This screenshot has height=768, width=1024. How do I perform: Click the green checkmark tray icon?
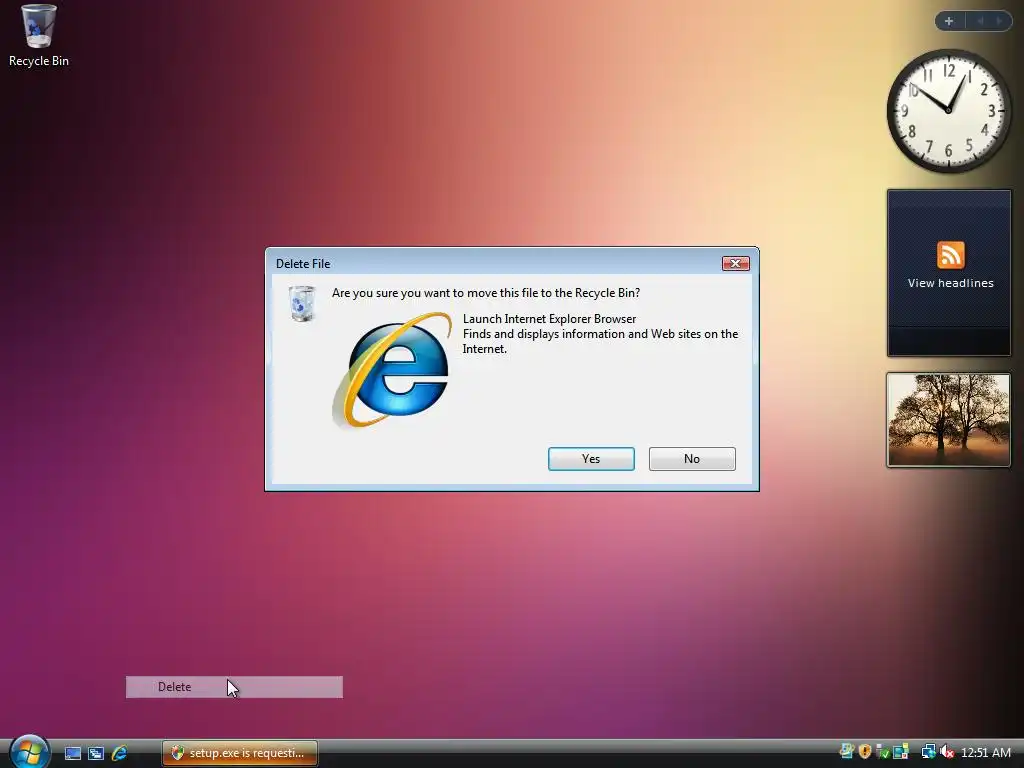[883, 752]
